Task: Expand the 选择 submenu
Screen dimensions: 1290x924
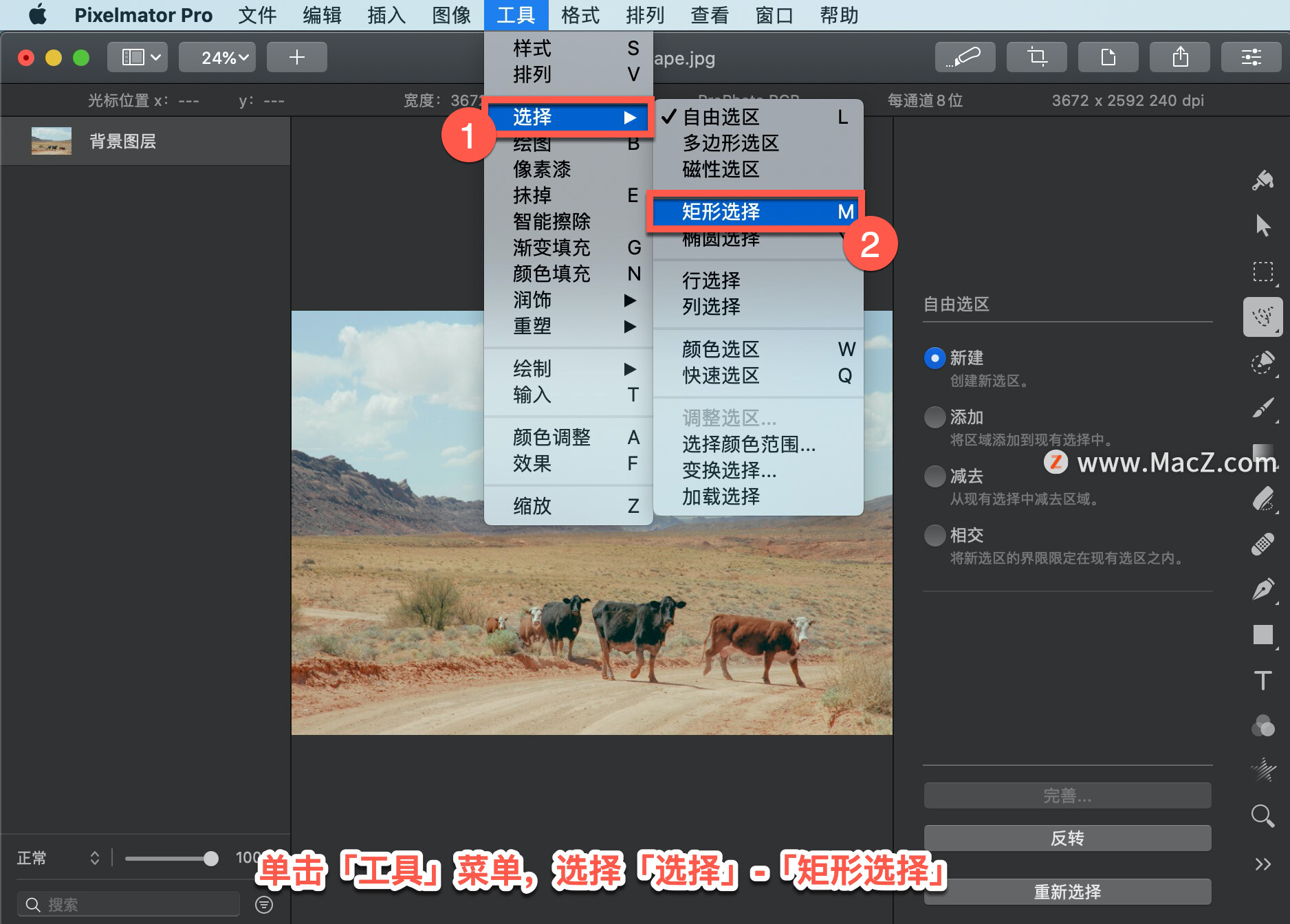Action: pyautogui.click(x=568, y=117)
